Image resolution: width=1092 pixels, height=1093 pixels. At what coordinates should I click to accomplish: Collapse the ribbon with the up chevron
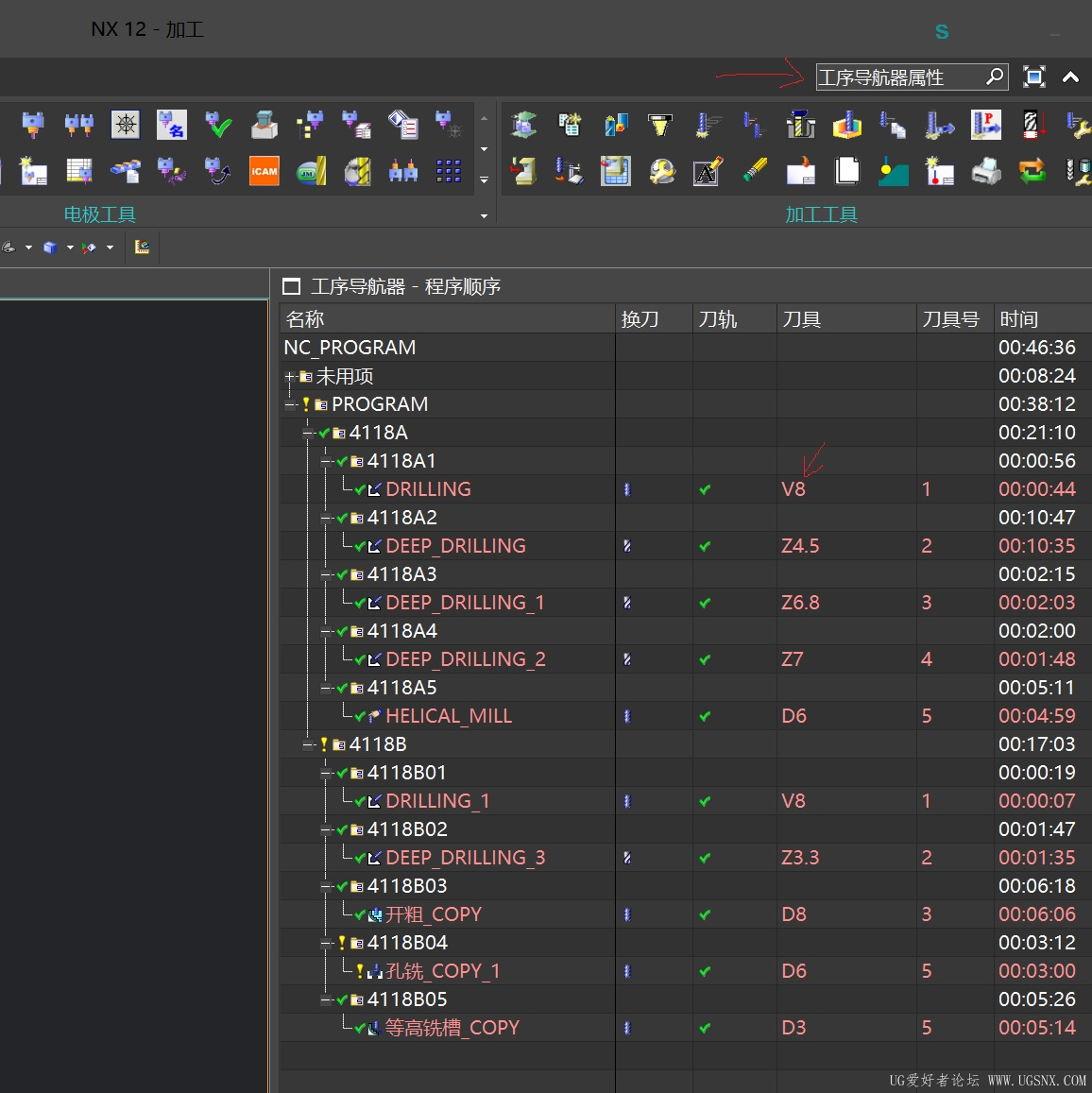click(1070, 77)
